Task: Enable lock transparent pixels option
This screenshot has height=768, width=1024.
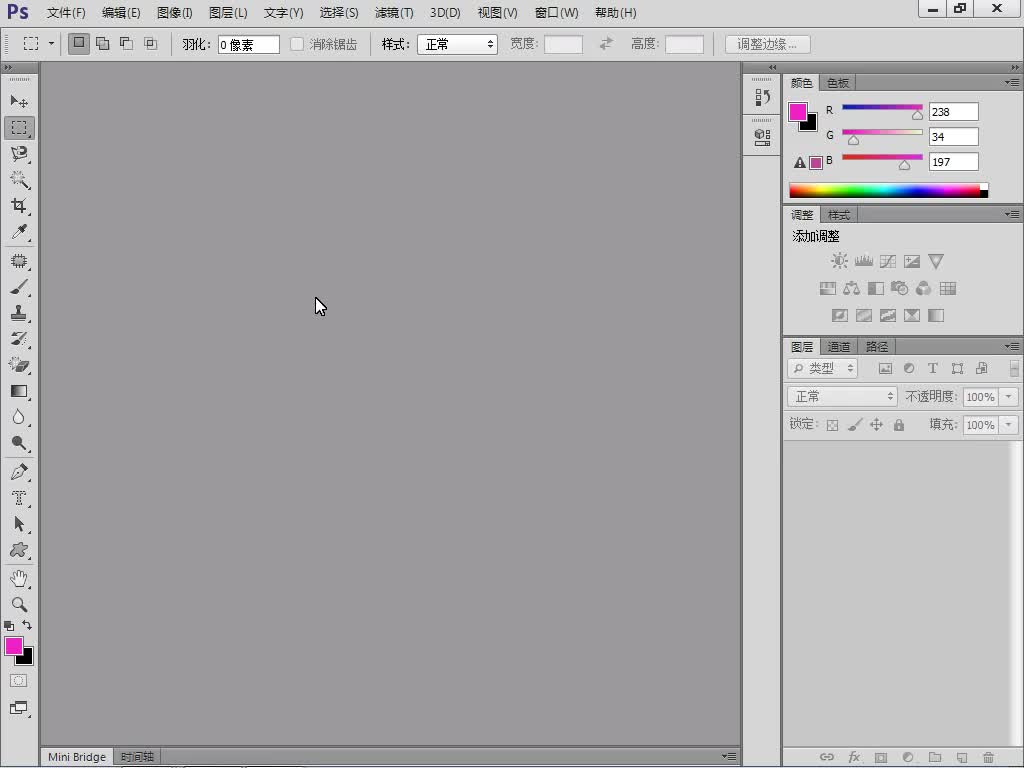Action: 832,425
